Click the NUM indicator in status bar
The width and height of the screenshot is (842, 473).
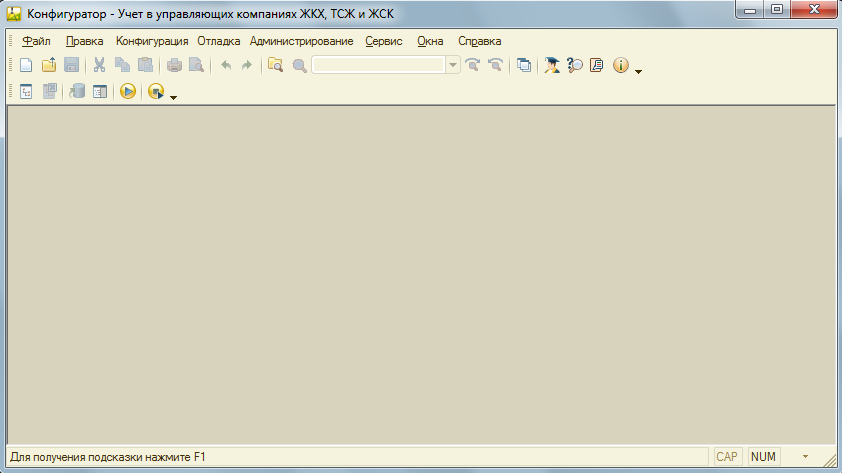tap(763, 457)
